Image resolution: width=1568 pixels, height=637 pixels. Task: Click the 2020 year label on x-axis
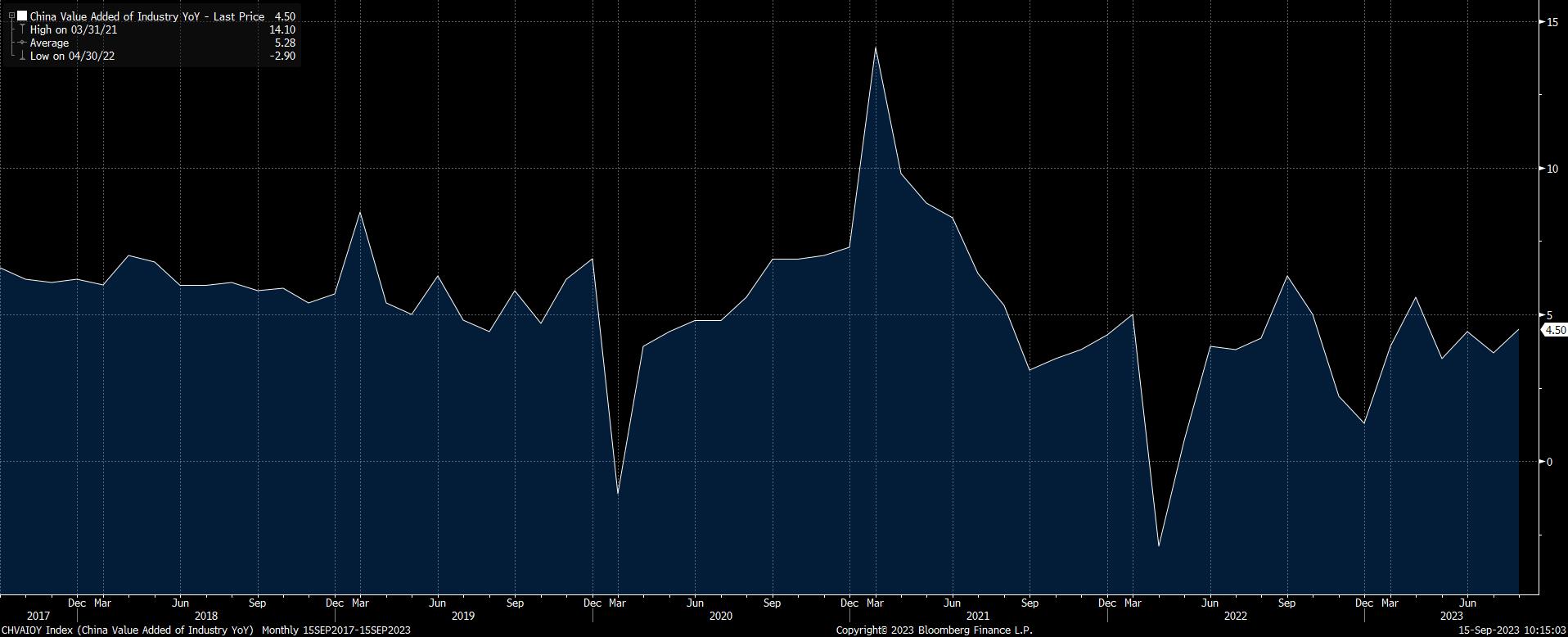pos(720,616)
